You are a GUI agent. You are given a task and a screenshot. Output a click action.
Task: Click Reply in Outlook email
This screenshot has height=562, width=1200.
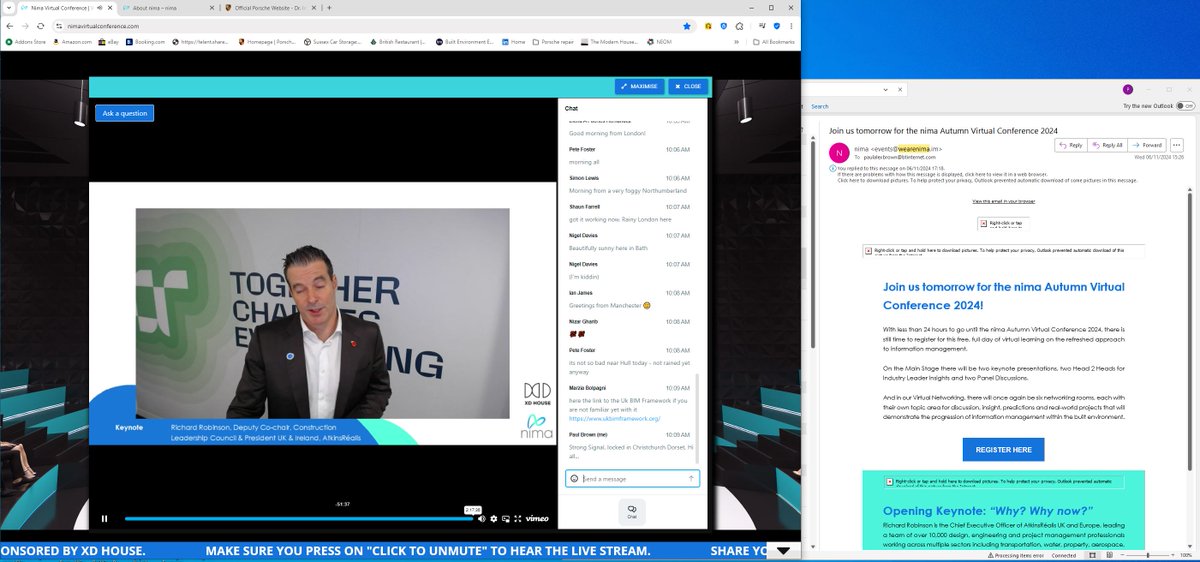coord(1072,145)
